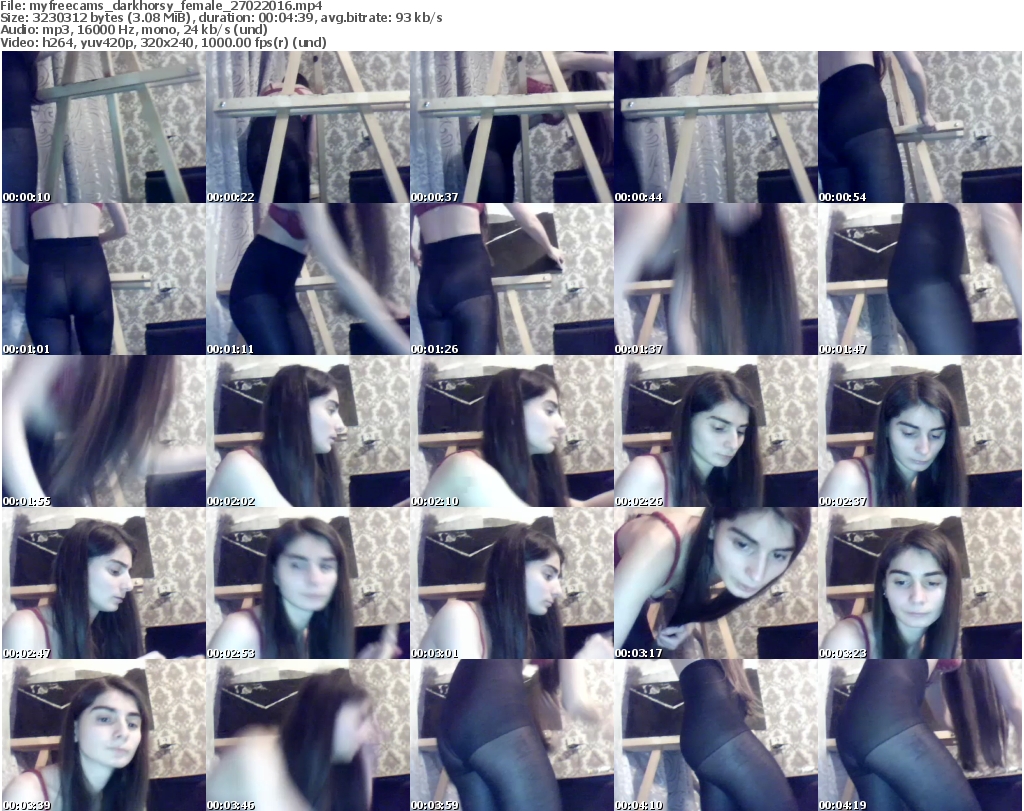Open the thumbnail timestamped 00:03:39

click(x=103, y=735)
